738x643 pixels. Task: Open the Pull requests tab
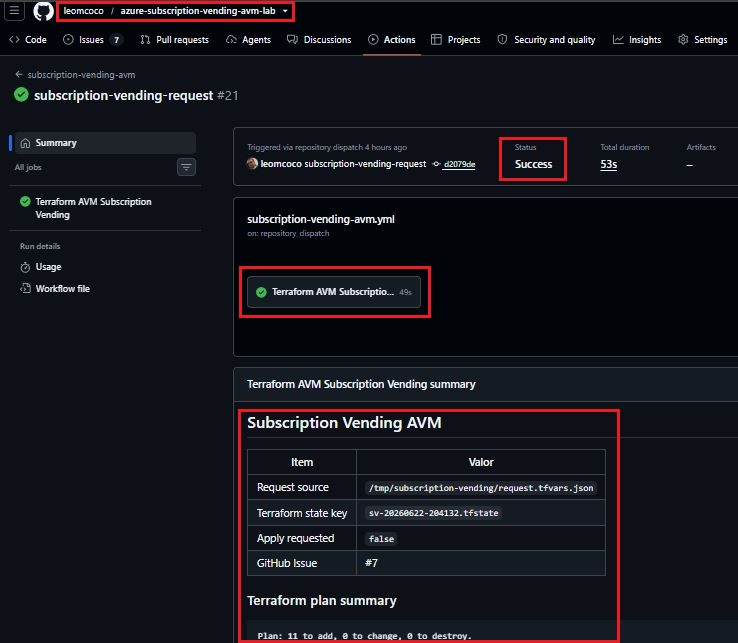point(174,40)
